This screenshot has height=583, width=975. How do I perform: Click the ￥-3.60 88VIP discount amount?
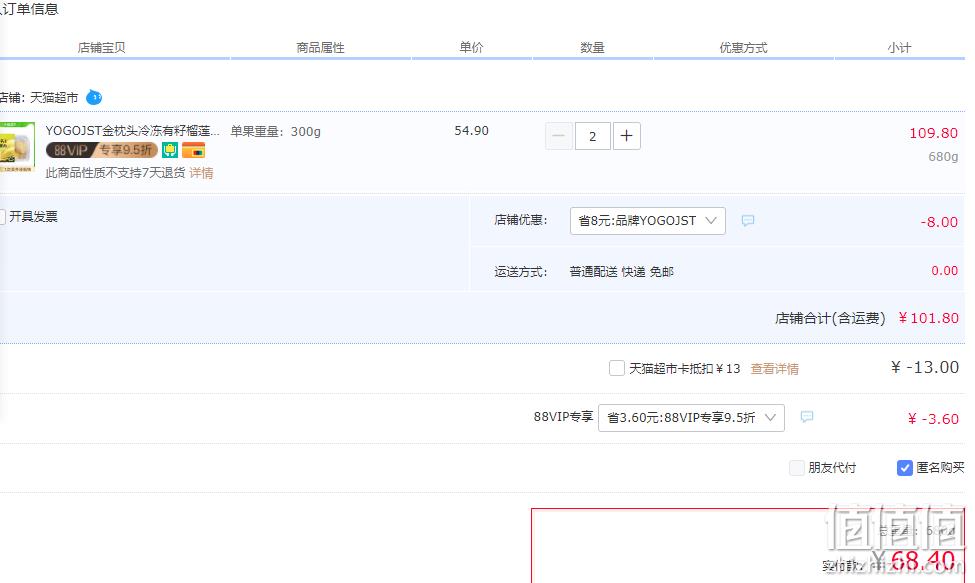click(933, 419)
